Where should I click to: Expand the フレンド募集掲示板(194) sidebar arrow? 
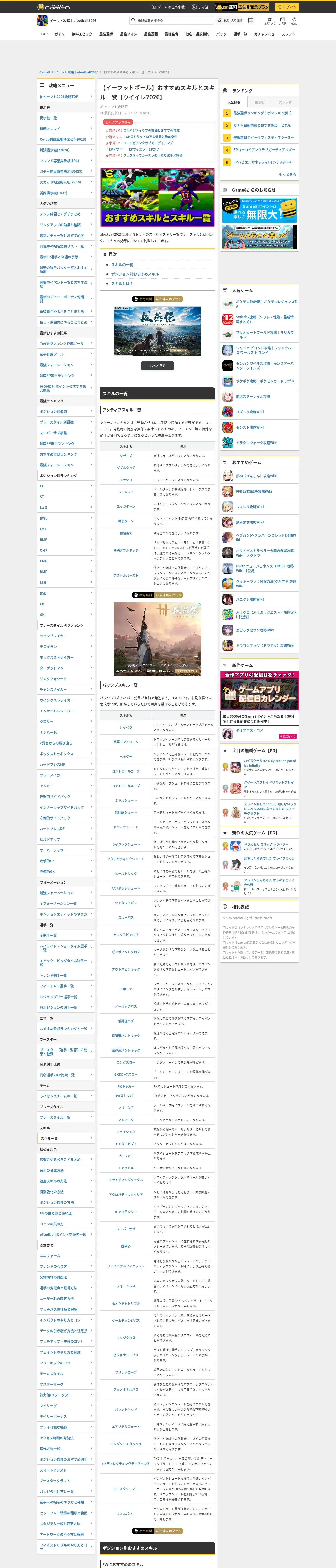(92, 161)
